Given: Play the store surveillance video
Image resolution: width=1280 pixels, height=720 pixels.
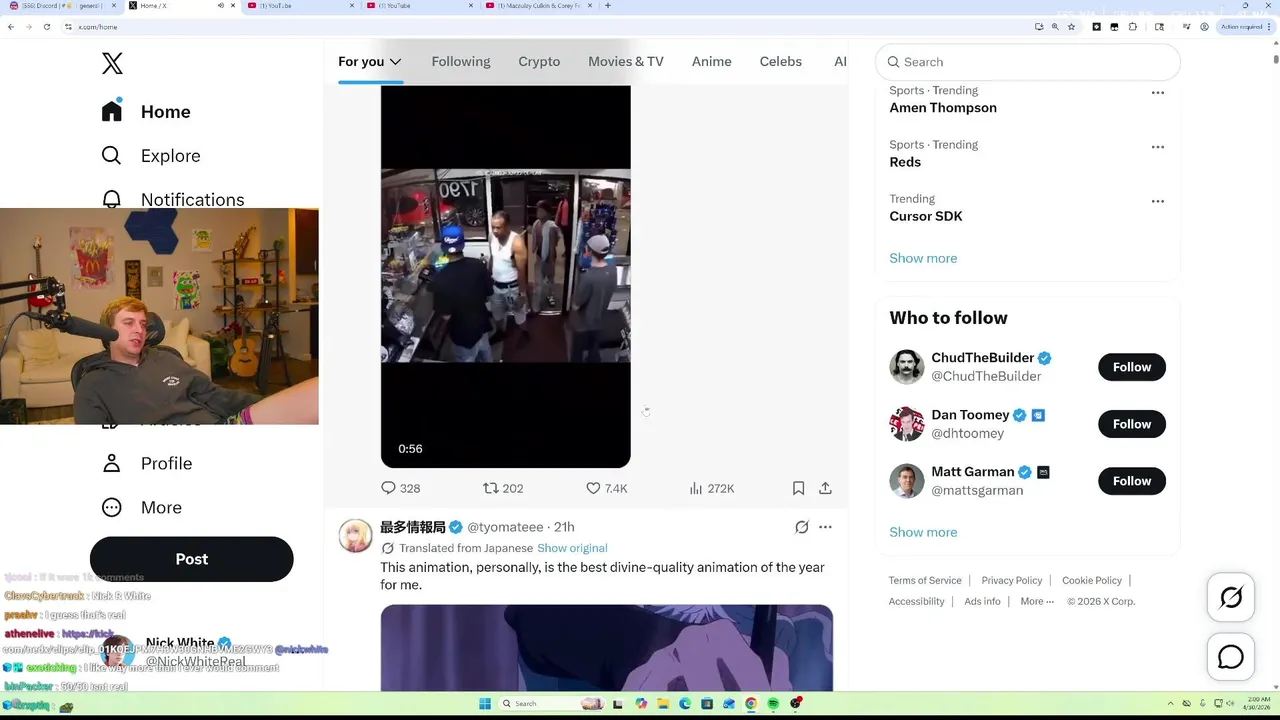Looking at the screenshot, I should click(505, 276).
